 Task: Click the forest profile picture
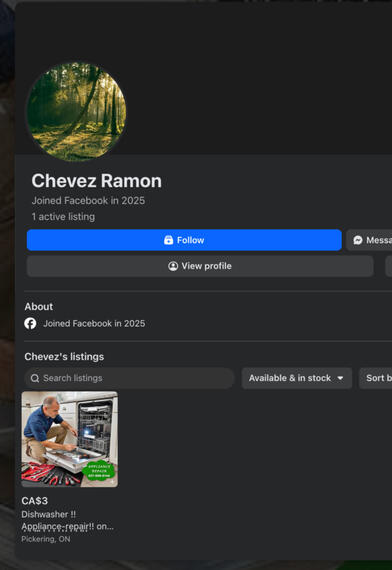pos(76,112)
